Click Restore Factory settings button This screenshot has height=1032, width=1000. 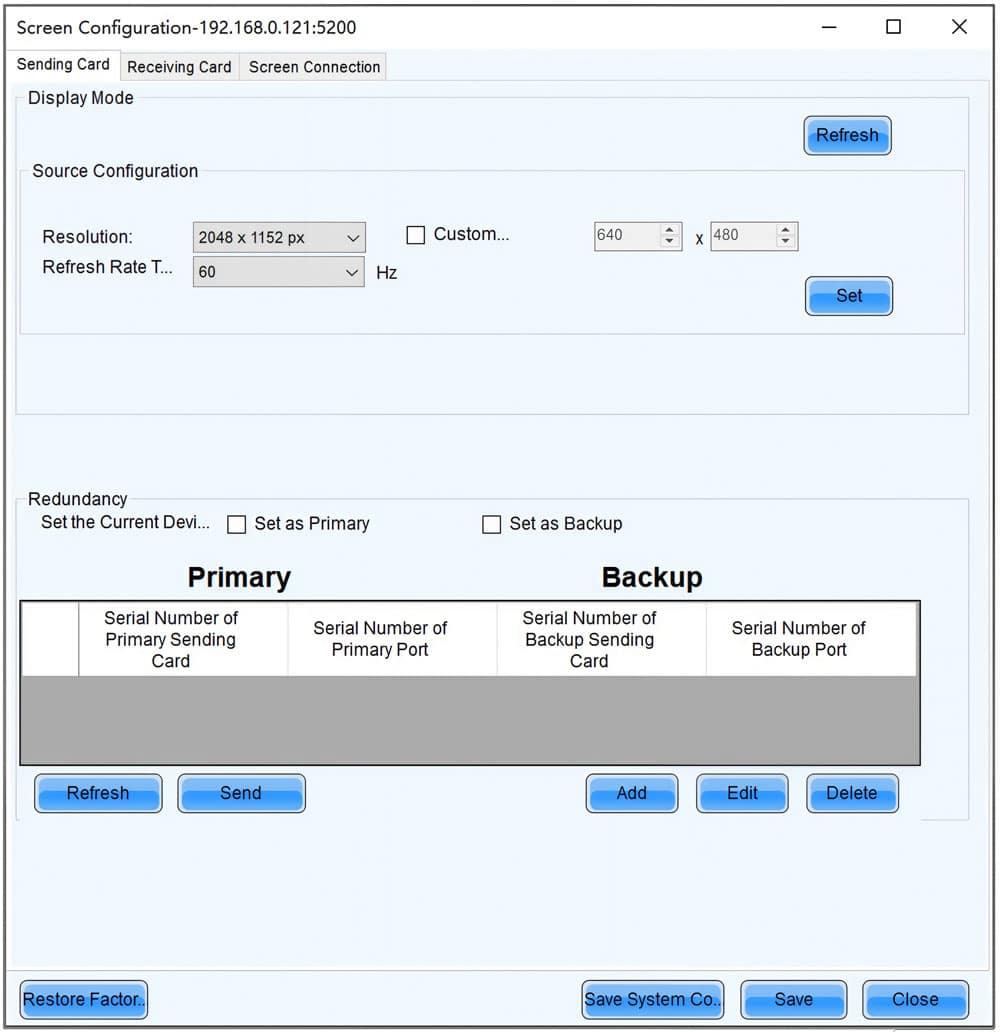click(x=84, y=1000)
